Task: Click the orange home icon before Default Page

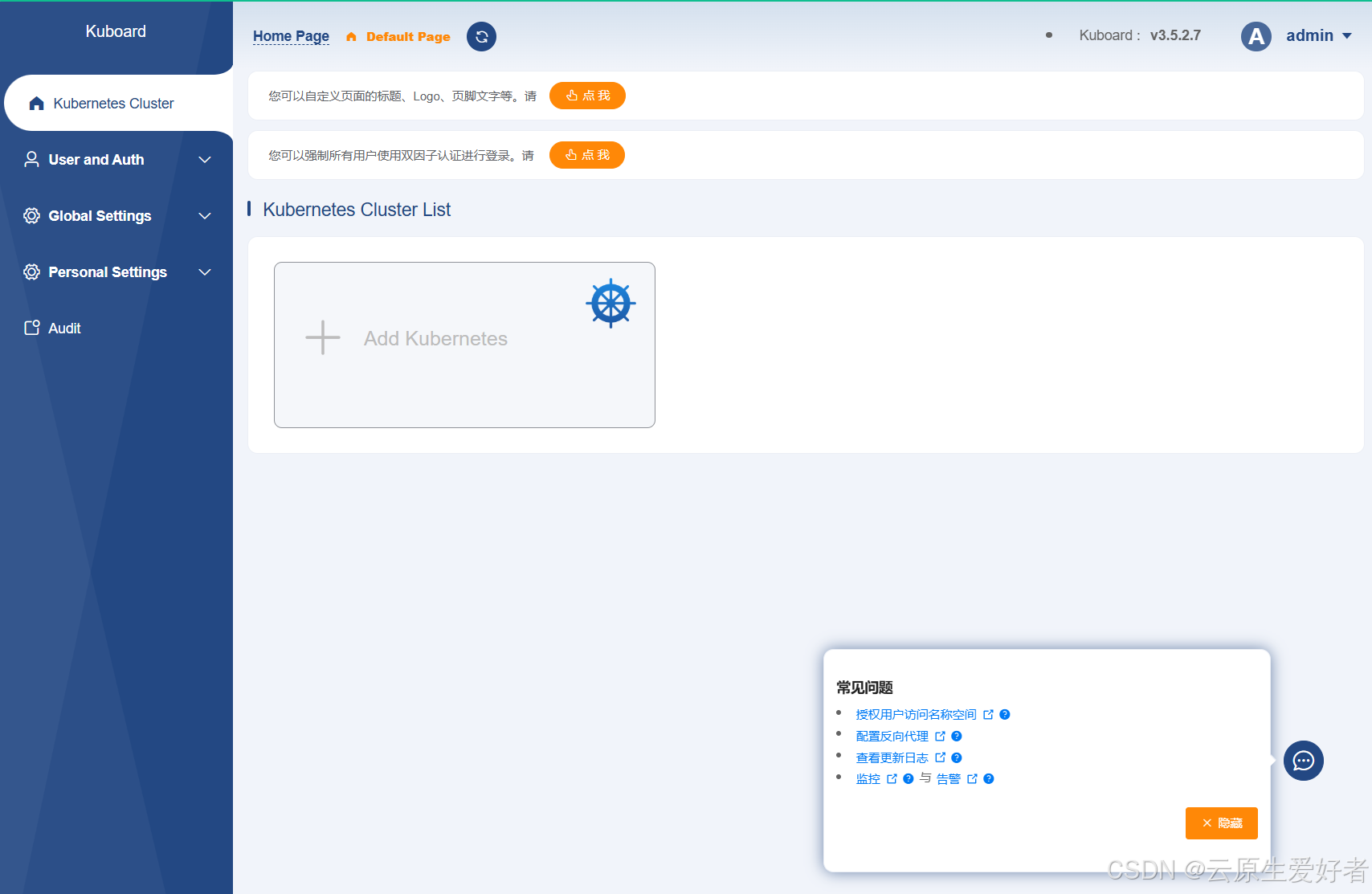Action: point(351,37)
